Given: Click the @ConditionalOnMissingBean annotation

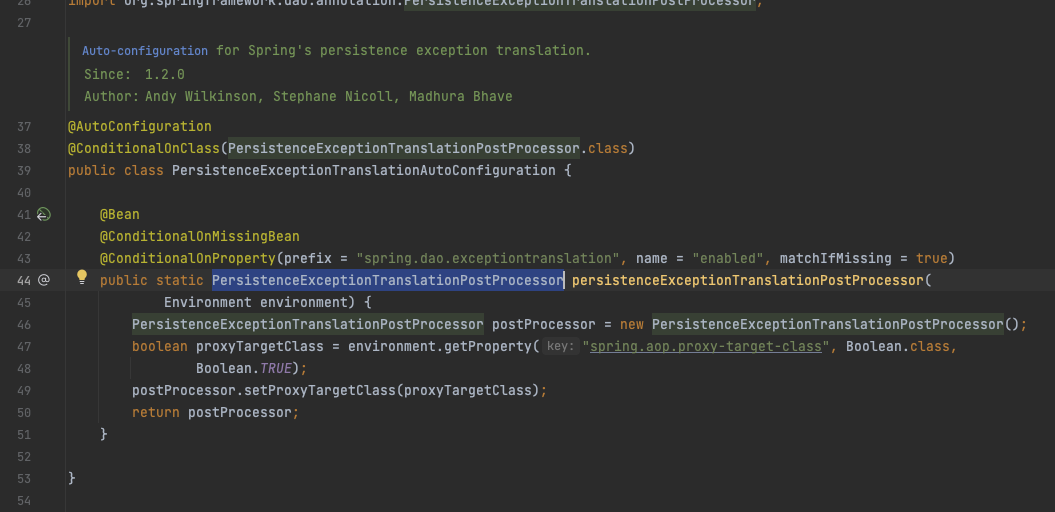Looking at the screenshot, I should 200,237.
